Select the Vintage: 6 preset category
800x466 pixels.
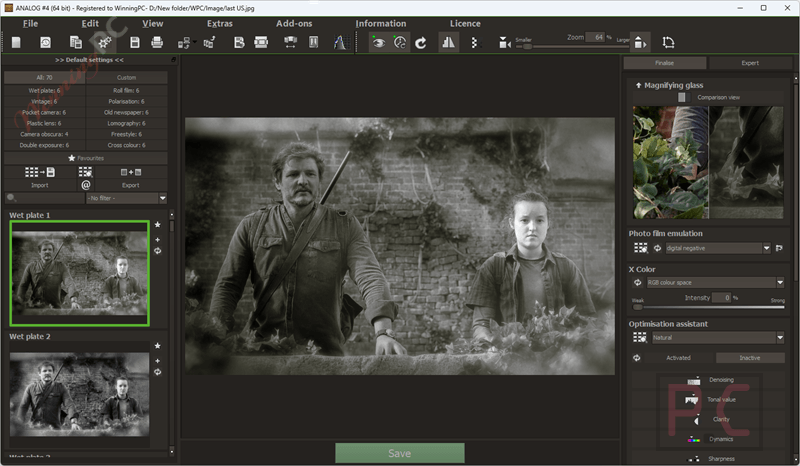(44, 101)
